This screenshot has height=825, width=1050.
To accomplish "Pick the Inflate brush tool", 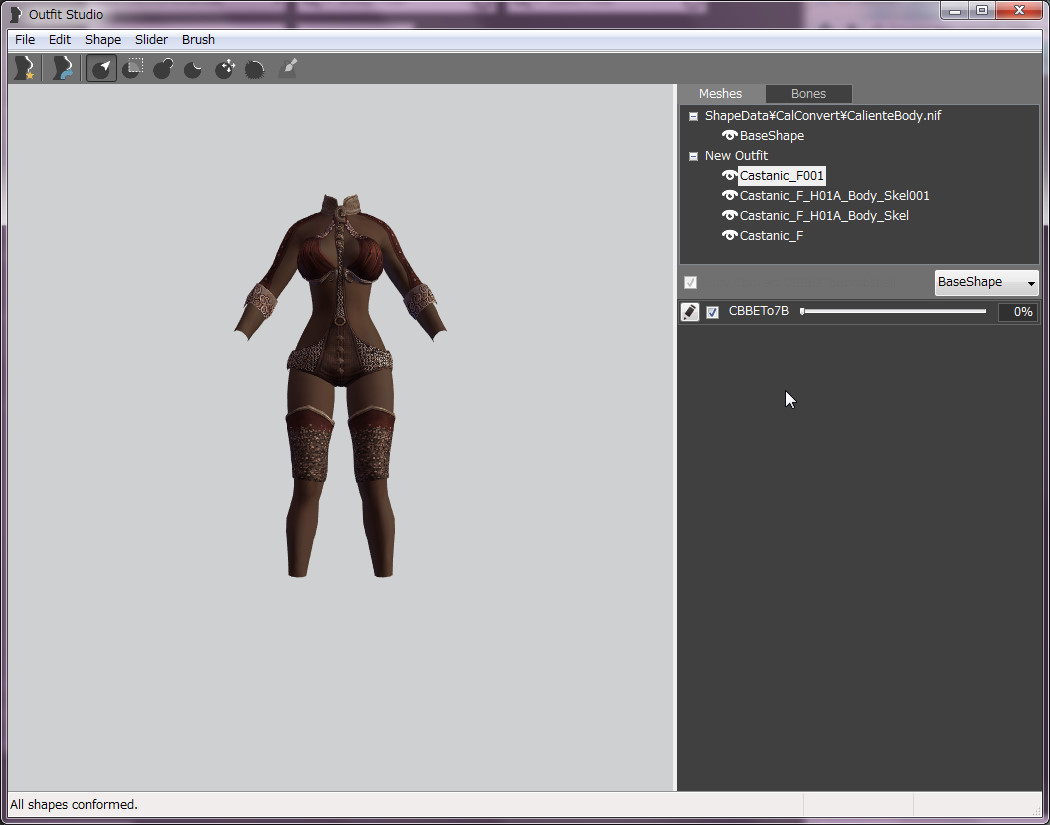I will pos(164,68).
